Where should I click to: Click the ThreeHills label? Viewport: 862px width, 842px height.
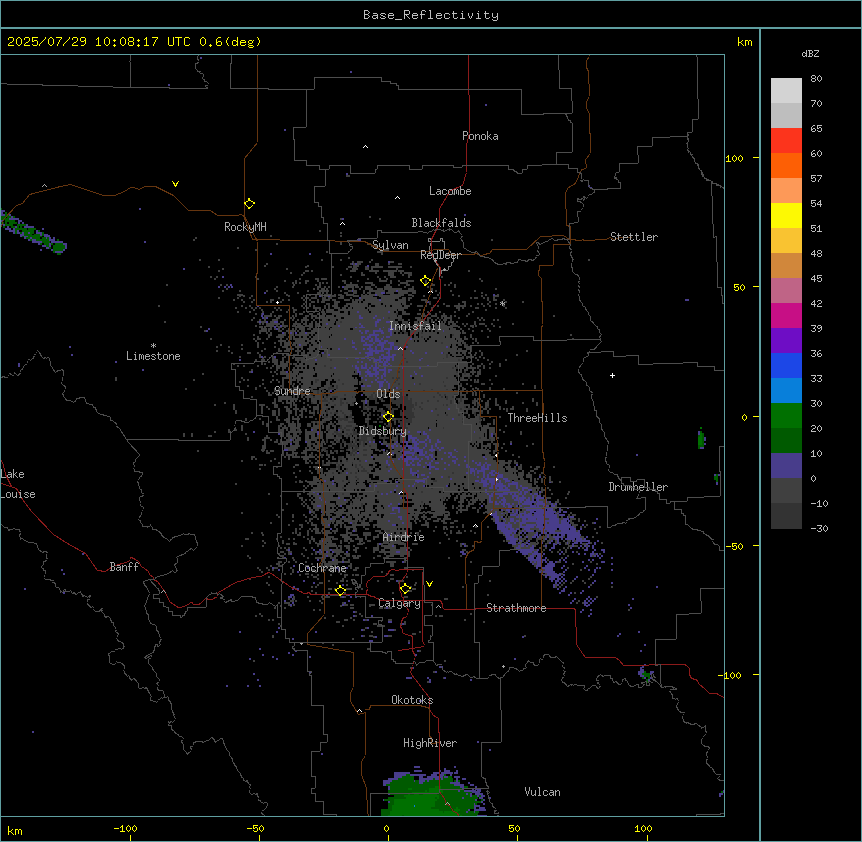tap(537, 418)
